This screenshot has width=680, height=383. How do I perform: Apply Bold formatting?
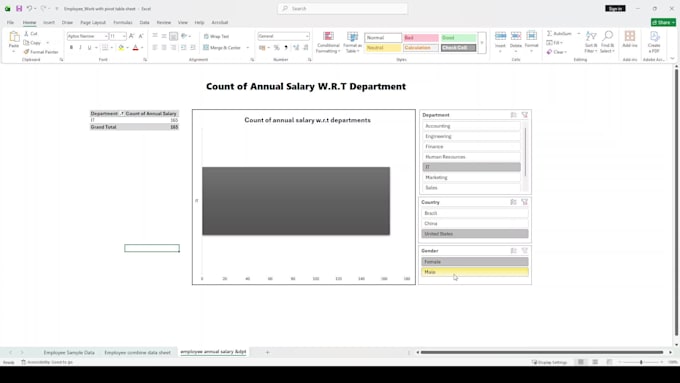(71, 48)
